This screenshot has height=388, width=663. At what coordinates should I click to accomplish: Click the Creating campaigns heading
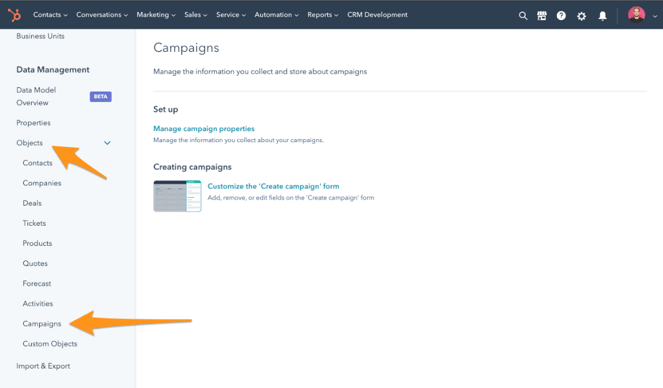[192, 167]
